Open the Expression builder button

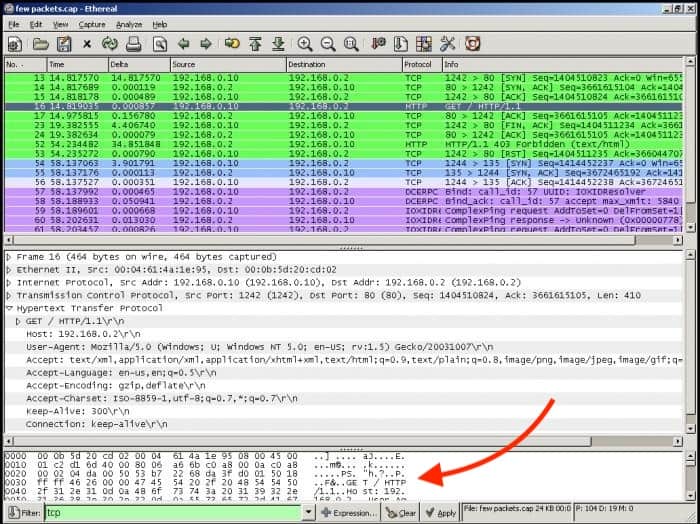click(x=349, y=513)
